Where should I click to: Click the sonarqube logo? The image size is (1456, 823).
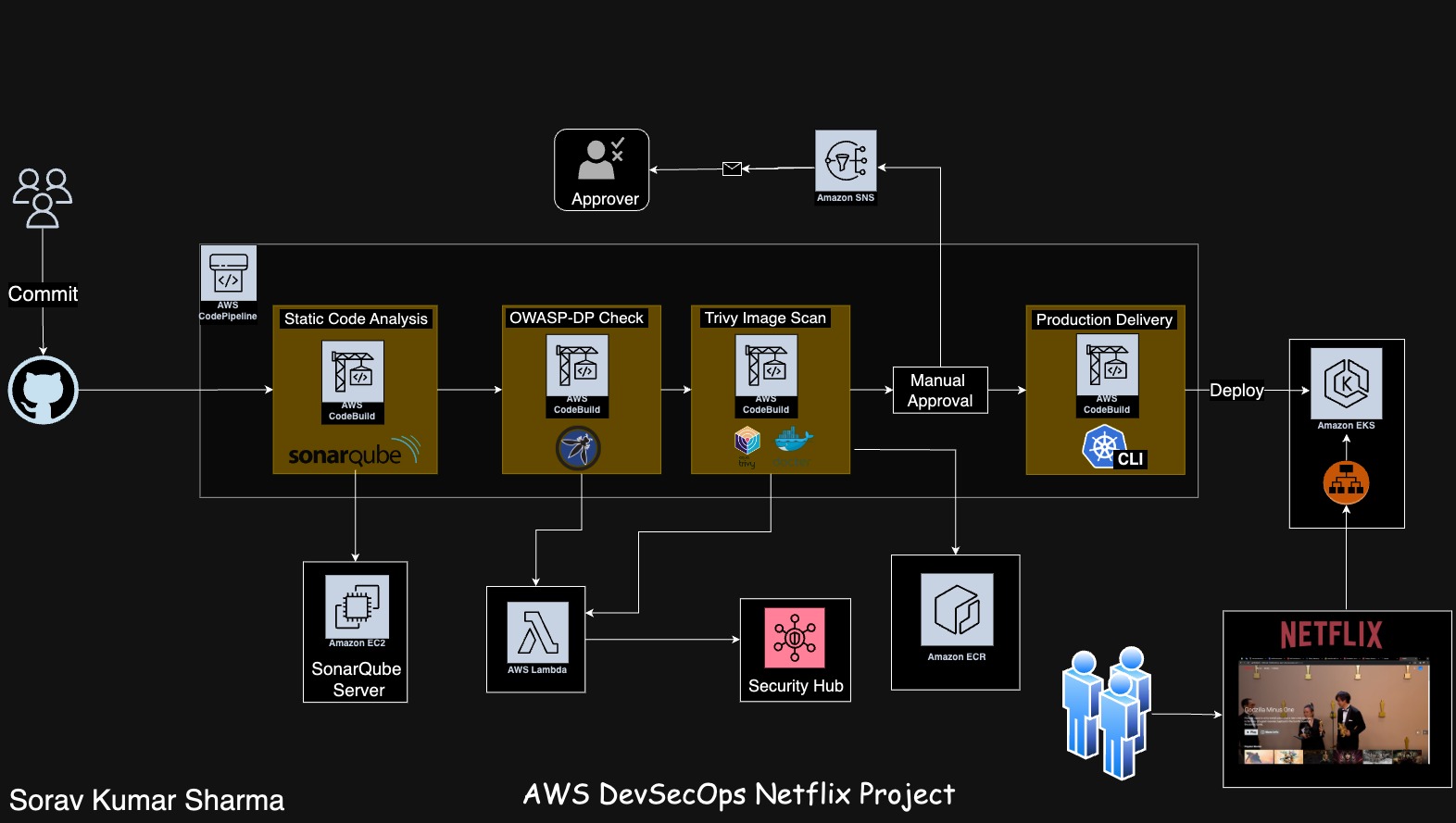point(355,452)
